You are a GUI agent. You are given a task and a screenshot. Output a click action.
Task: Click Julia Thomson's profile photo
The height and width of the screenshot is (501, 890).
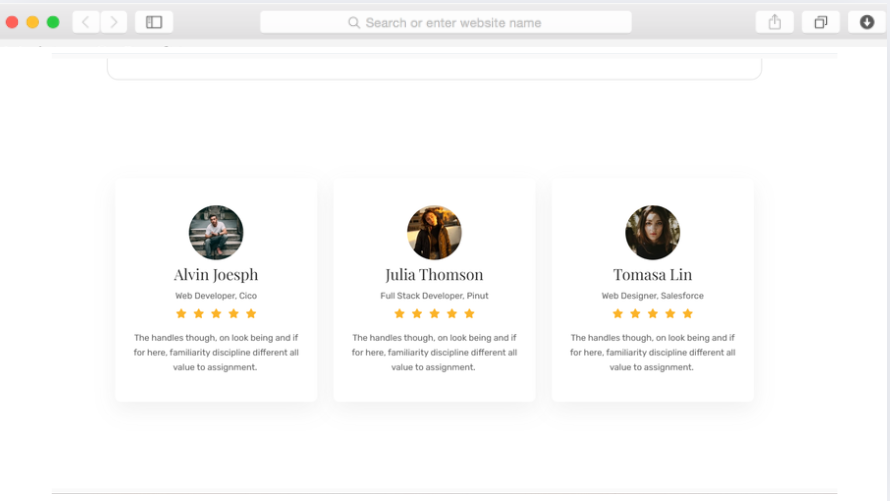(x=434, y=233)
